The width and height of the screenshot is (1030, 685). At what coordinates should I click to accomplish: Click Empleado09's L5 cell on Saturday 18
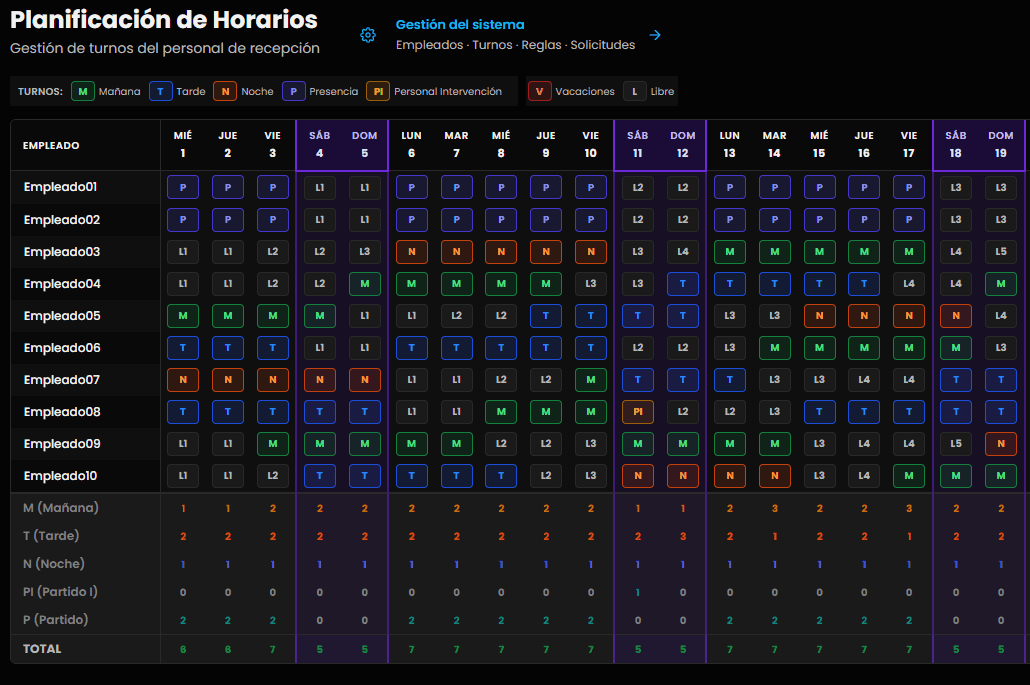(956, 444)
